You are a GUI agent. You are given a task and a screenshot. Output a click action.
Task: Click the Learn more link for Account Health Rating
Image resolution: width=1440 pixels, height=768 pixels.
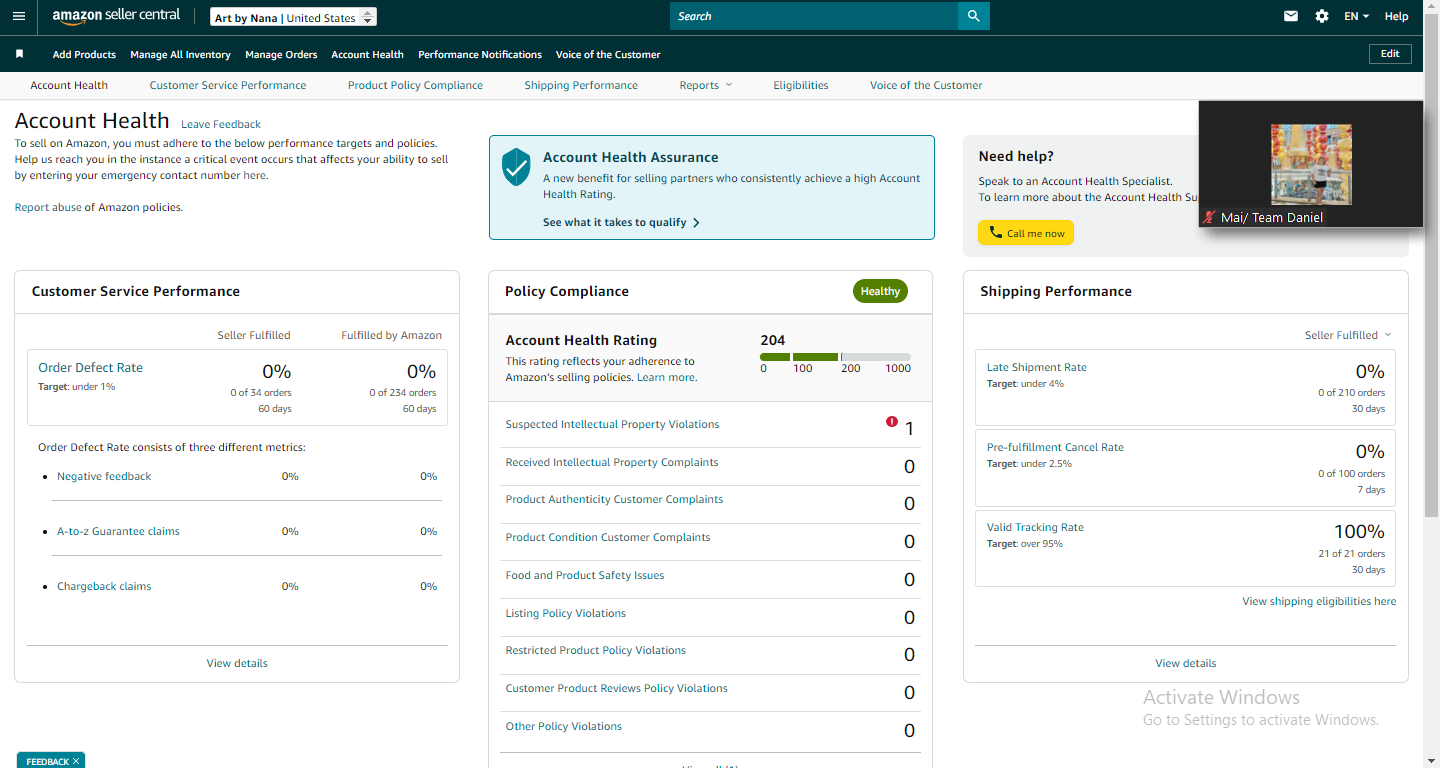tap(666, 377)
